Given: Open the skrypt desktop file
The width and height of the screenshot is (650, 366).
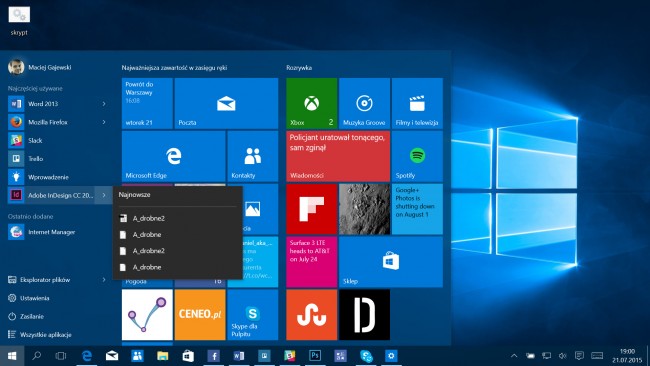Looking at the screenshot, I should point(19,21).
